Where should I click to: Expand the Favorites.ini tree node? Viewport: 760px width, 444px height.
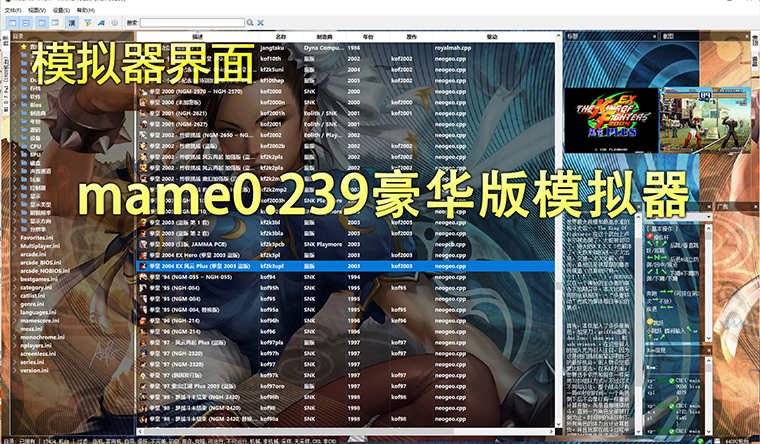[x=16, y=238]
